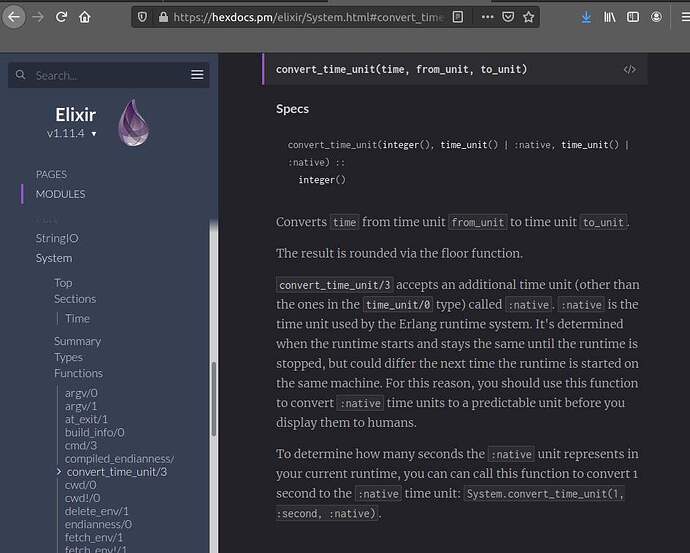Bookmark this page with star

click(x=529, y=17)
